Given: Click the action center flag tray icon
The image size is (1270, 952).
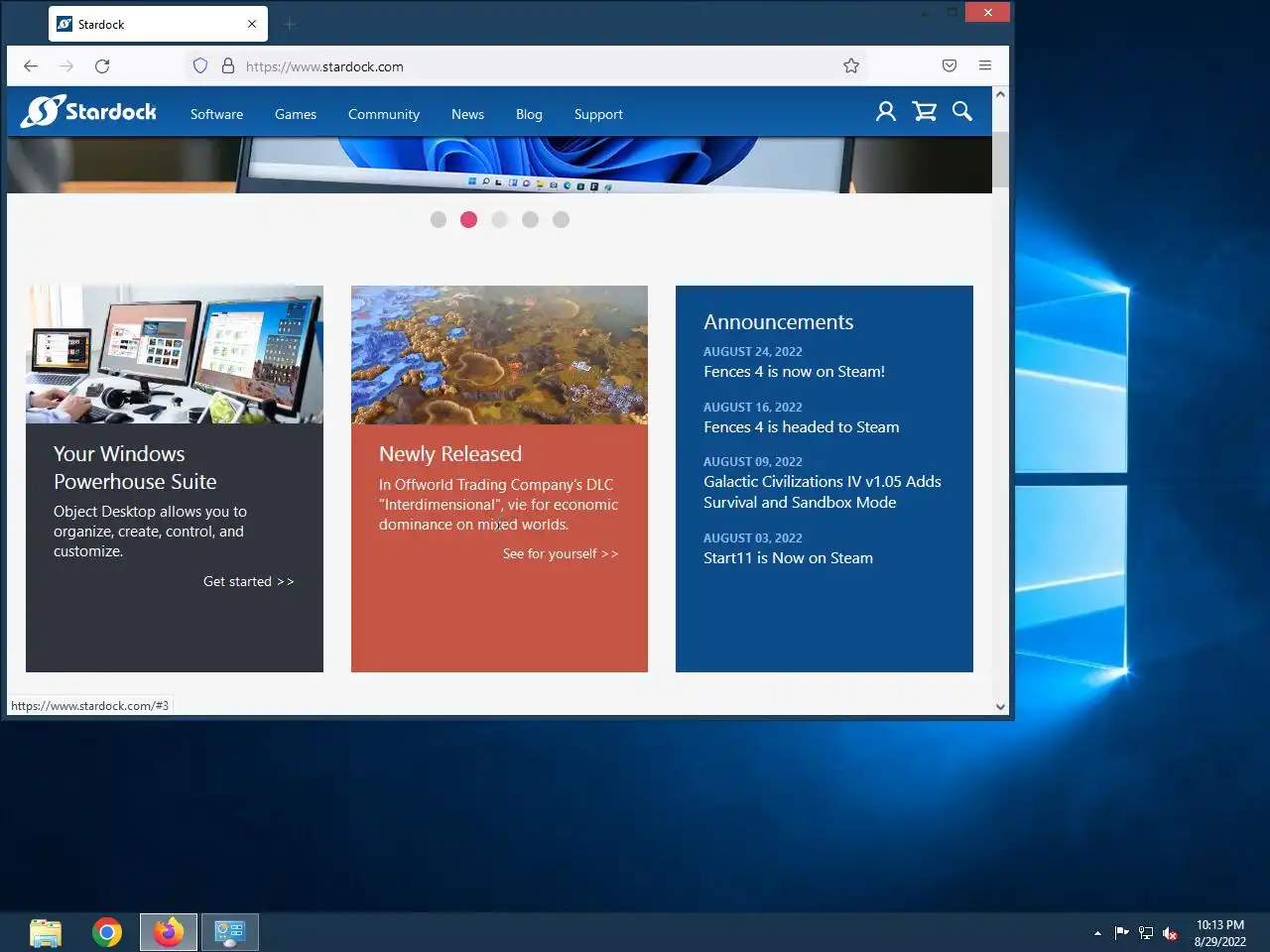Looking at the screenshot, I should click(x=1121, y=932).
